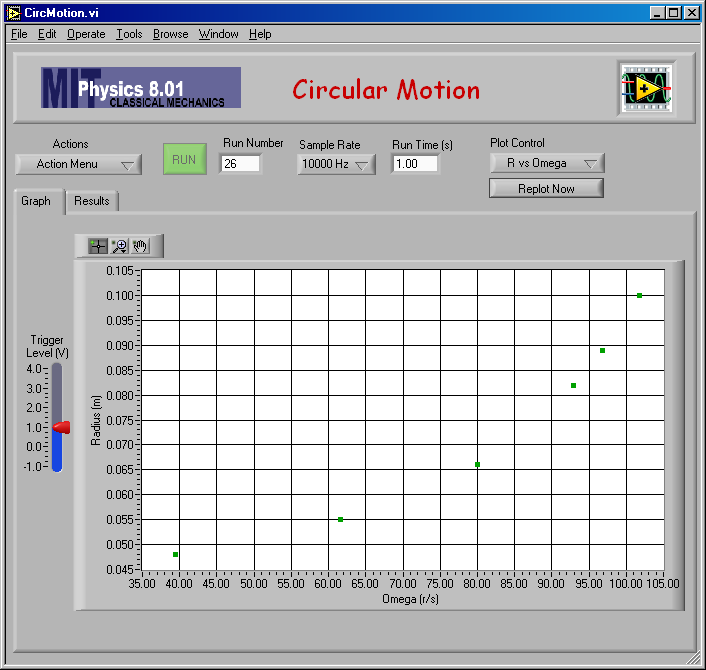Expand the Sample Rate 10000 Hz dropdown
This screenshot has width=706, height=670.
tap(336, 164)
